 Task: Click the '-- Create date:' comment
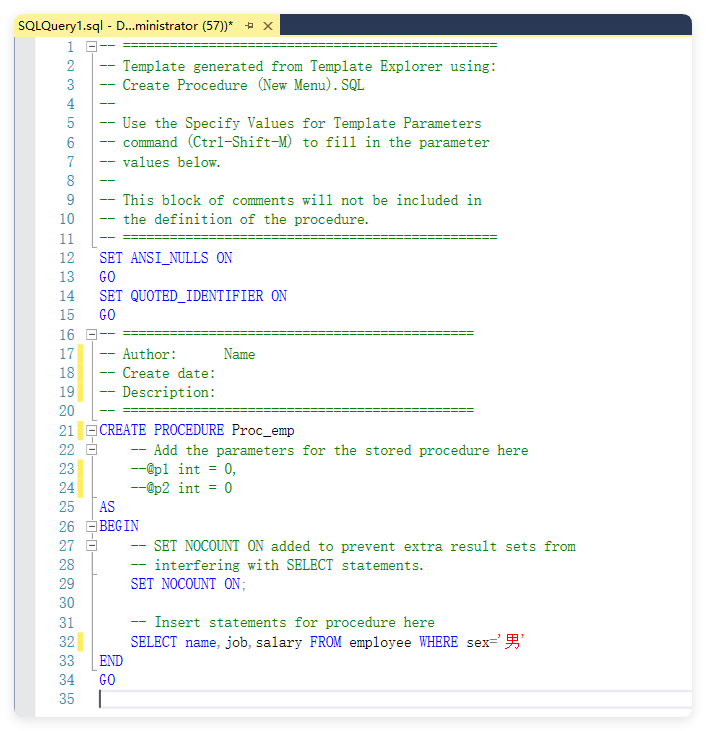[157, 373]
